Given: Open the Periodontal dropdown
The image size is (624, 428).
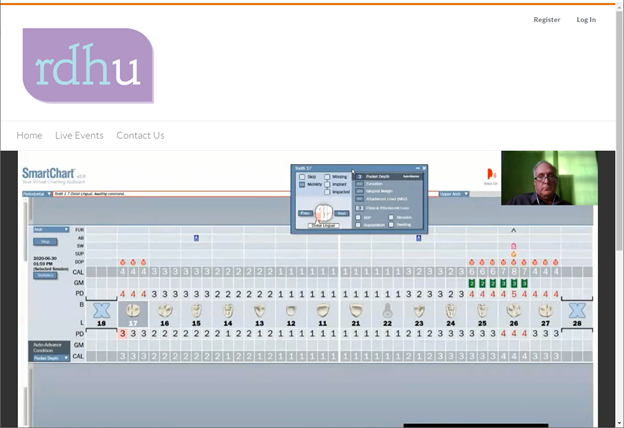Looking at the screenshot, I should pos(41,195).
